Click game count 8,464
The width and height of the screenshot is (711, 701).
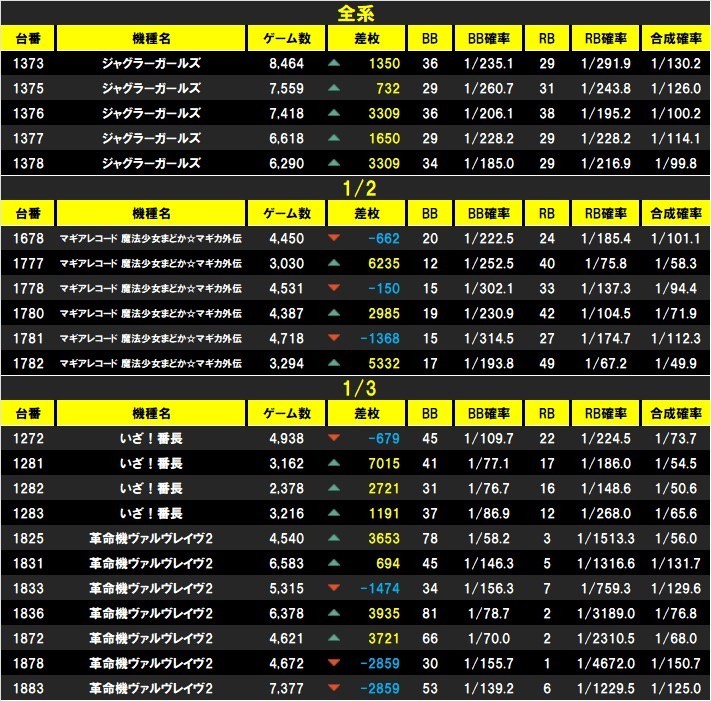click(x=287, y=63)
